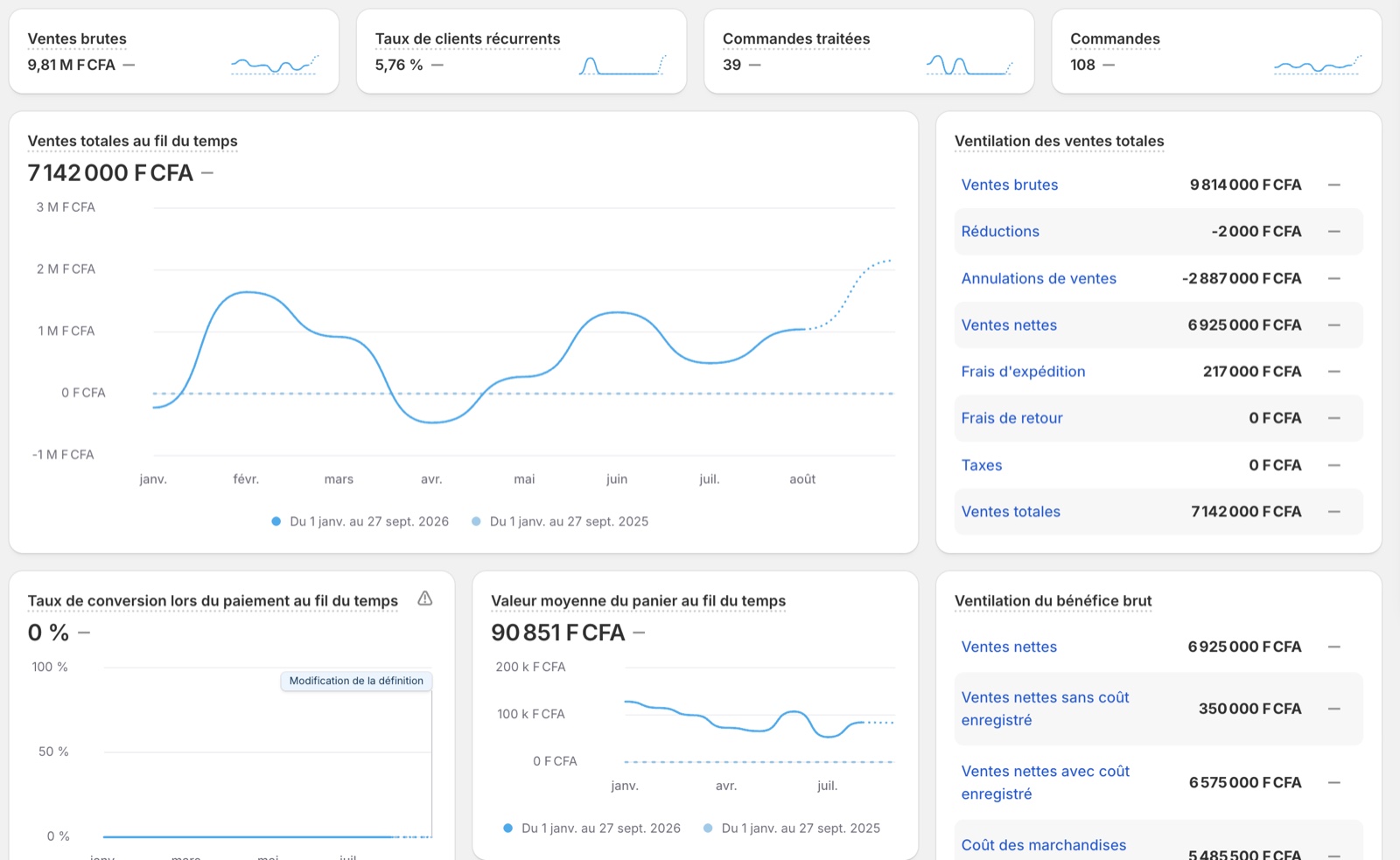
Task: Click the -2 887 000 F CFA cancellations amount
Action: point(1242,278)
